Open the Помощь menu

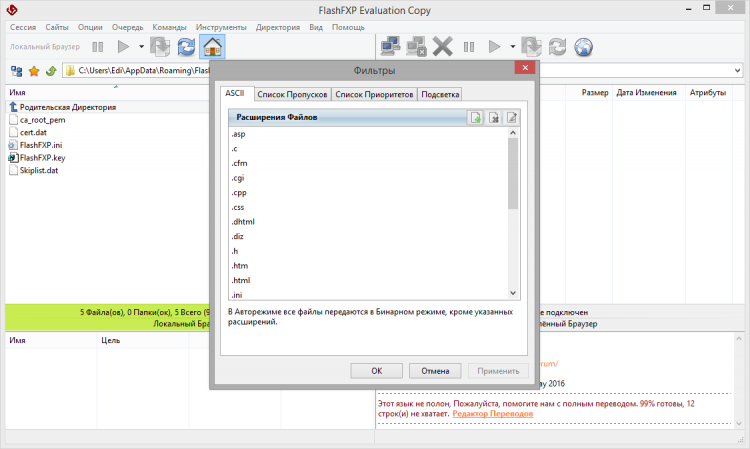348,27
